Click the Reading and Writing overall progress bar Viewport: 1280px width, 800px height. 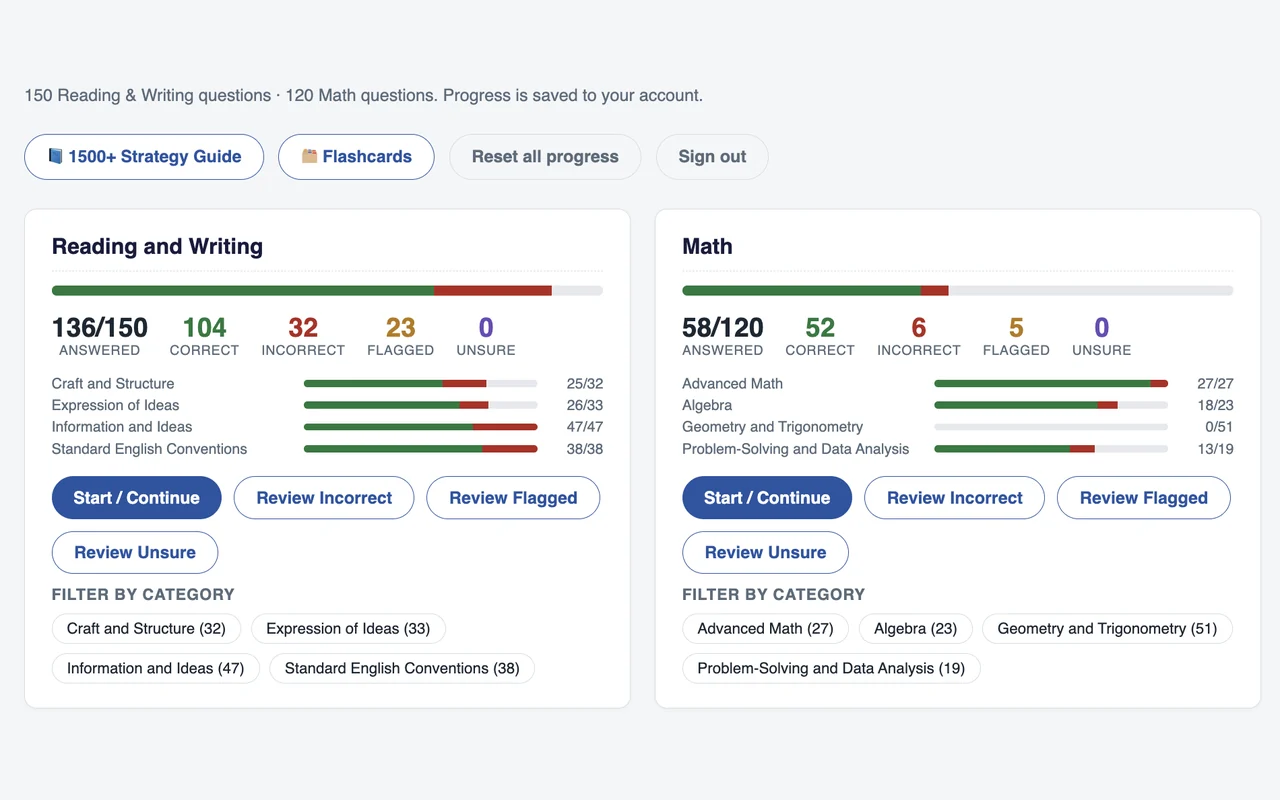point(327,291)
